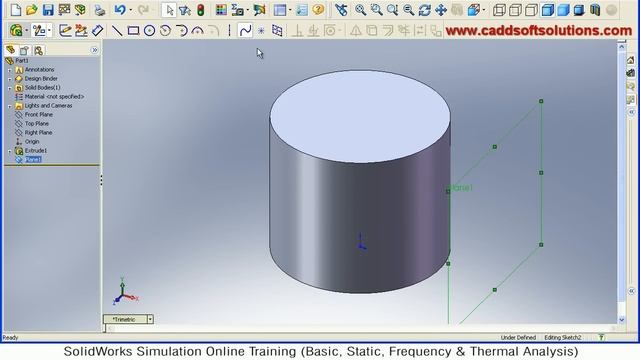The height and width of the screenshot is (360, 640).
Task: Save the part with the floppy icon
Action: tap(48, 10)
